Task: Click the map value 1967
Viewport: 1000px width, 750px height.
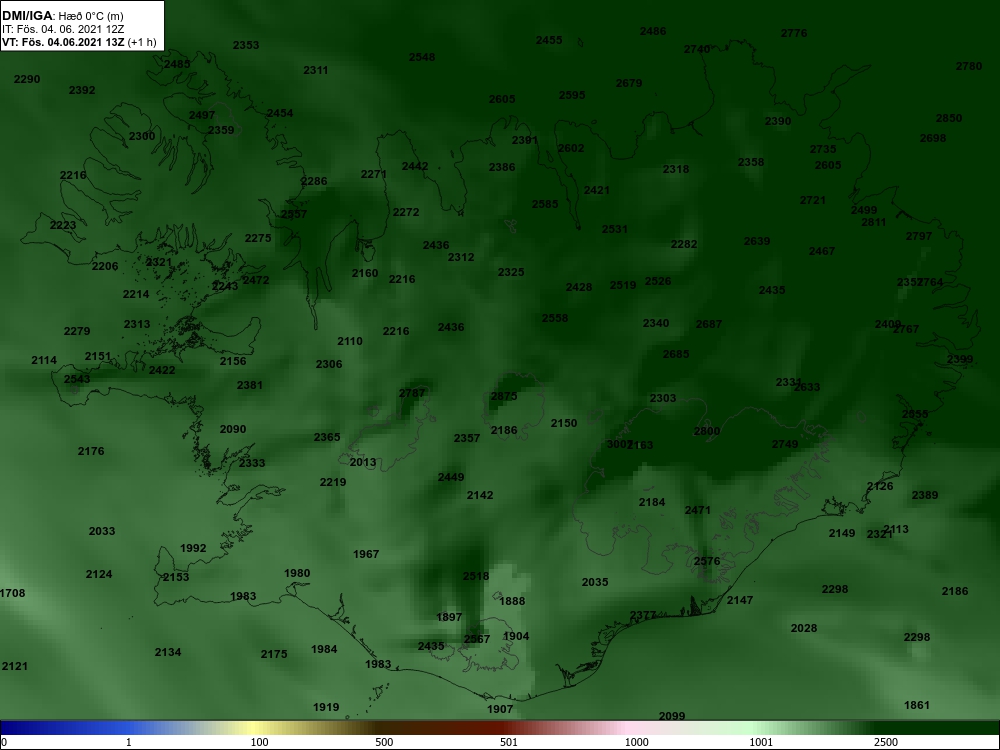Action: click(x=365, y=554)
